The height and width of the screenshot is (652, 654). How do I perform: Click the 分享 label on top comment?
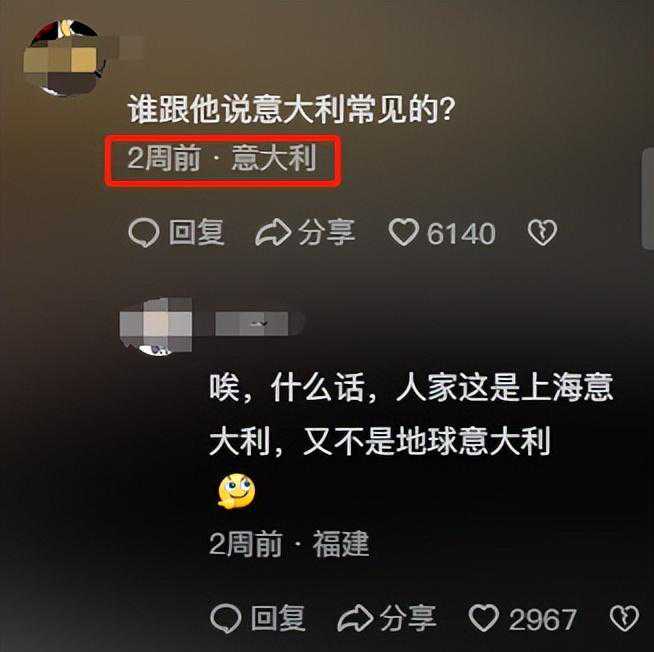click(327, 232)
